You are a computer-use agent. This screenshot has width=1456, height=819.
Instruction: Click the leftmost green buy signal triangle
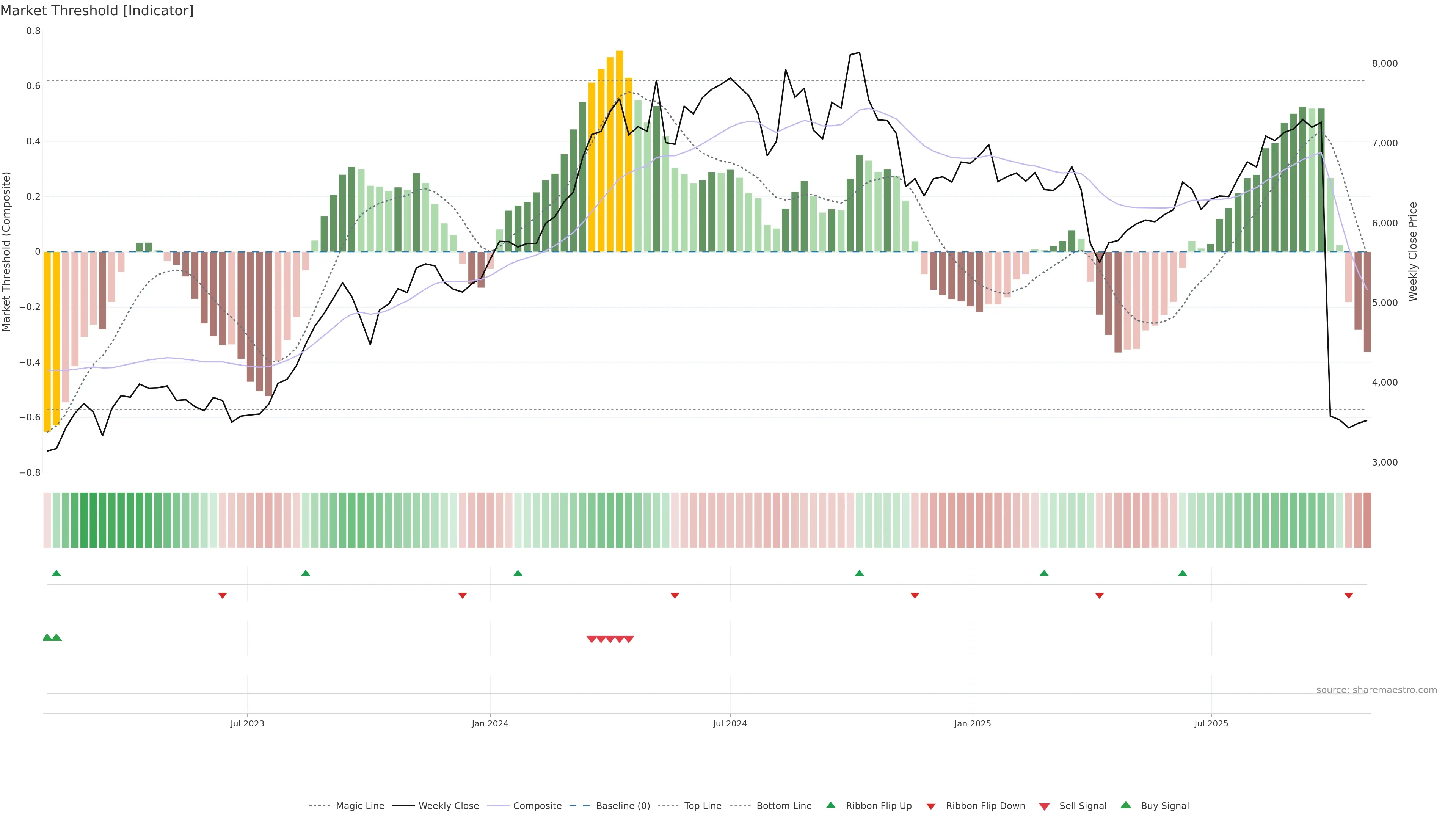(47, 637)
